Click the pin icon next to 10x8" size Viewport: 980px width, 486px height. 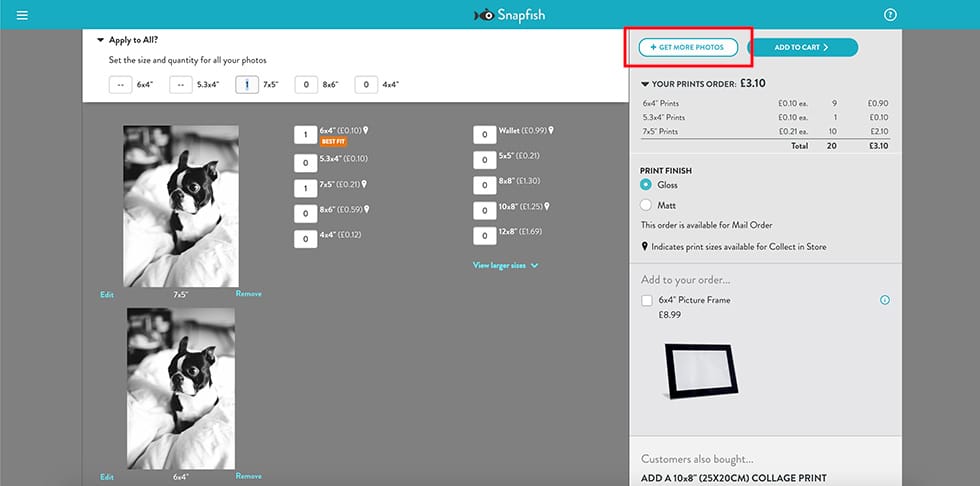(x=548, y=206)
